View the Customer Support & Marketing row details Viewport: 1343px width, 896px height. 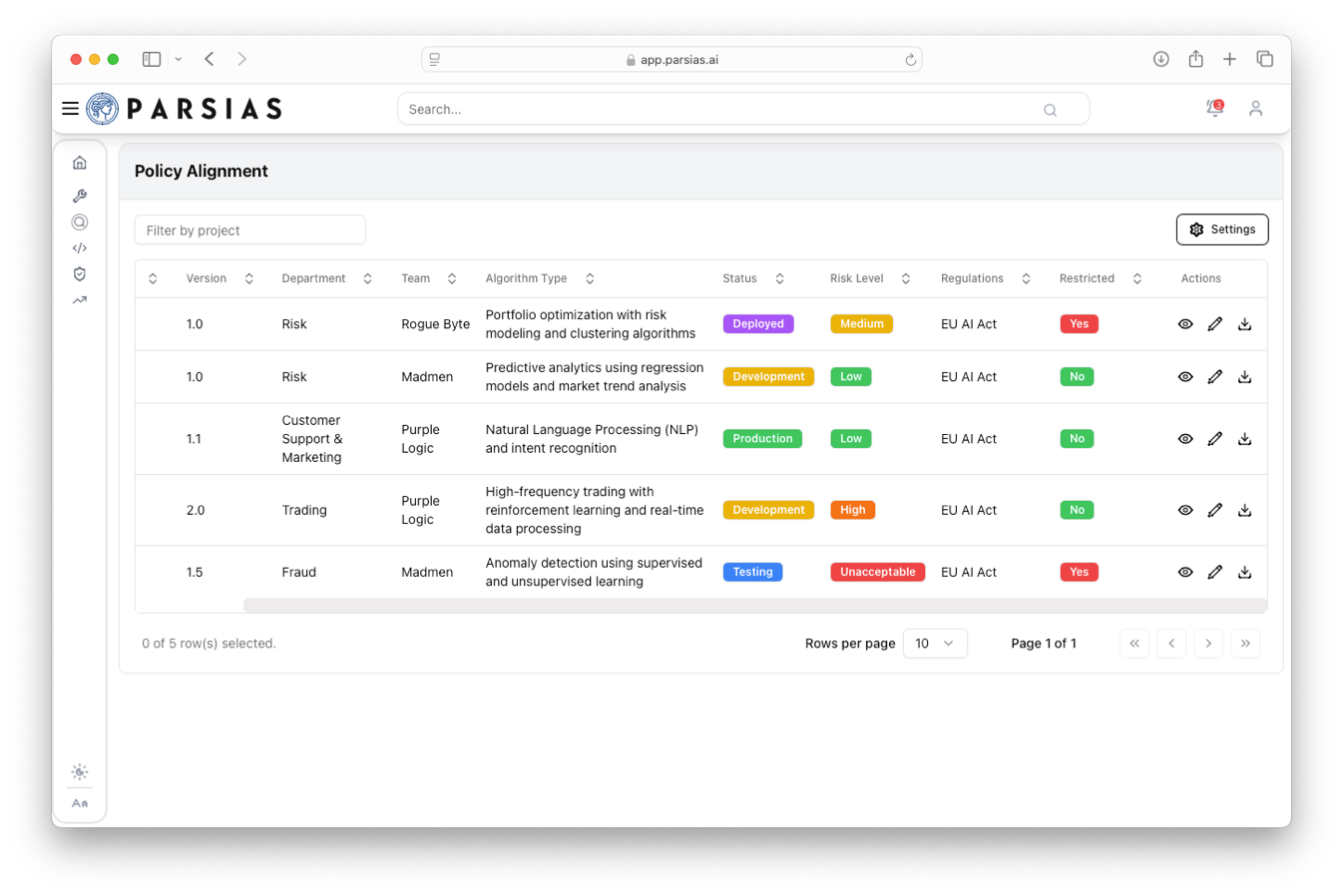pos(1185,439)
